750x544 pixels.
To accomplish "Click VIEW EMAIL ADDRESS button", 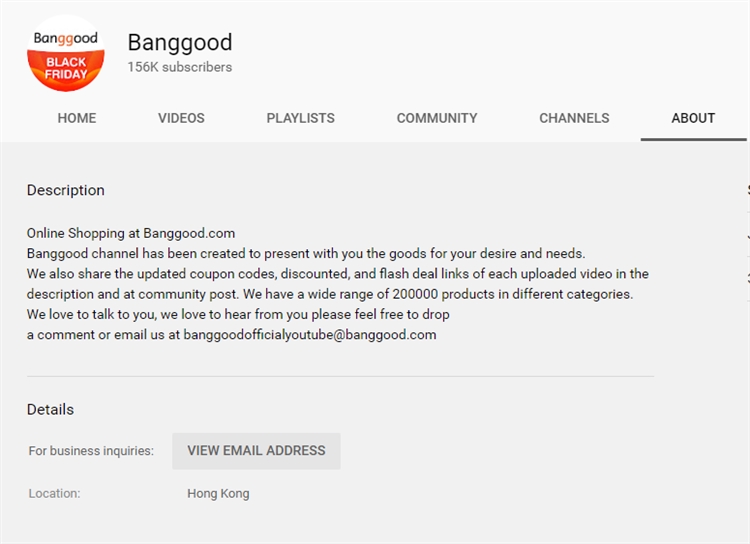I will pyautogui.click(x=256, y=451).
